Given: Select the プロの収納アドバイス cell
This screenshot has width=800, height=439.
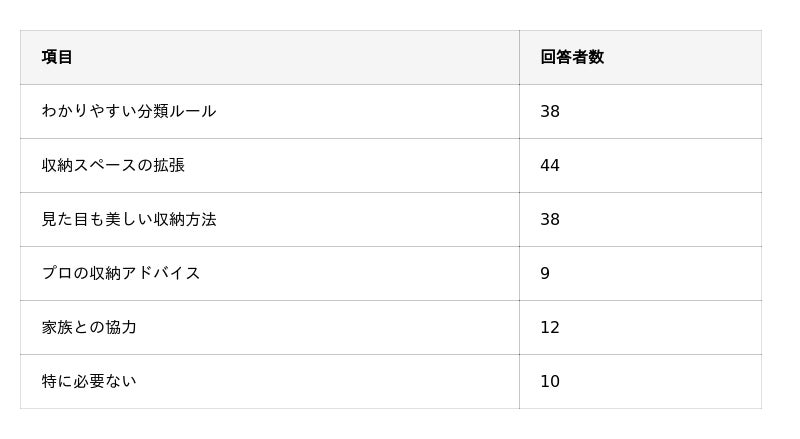Looking at the screenshot, I should click(x=270, y=274).
